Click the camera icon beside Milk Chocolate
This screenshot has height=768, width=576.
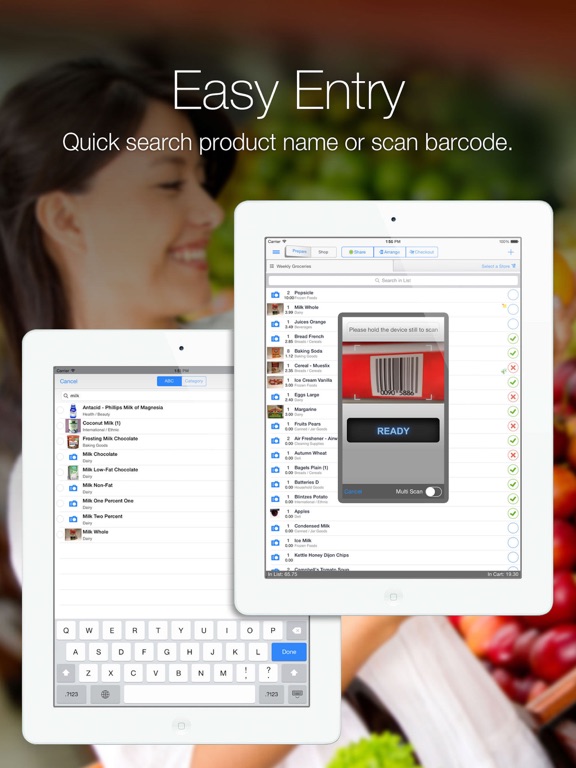pyautogui.click(x=73, y=456)
